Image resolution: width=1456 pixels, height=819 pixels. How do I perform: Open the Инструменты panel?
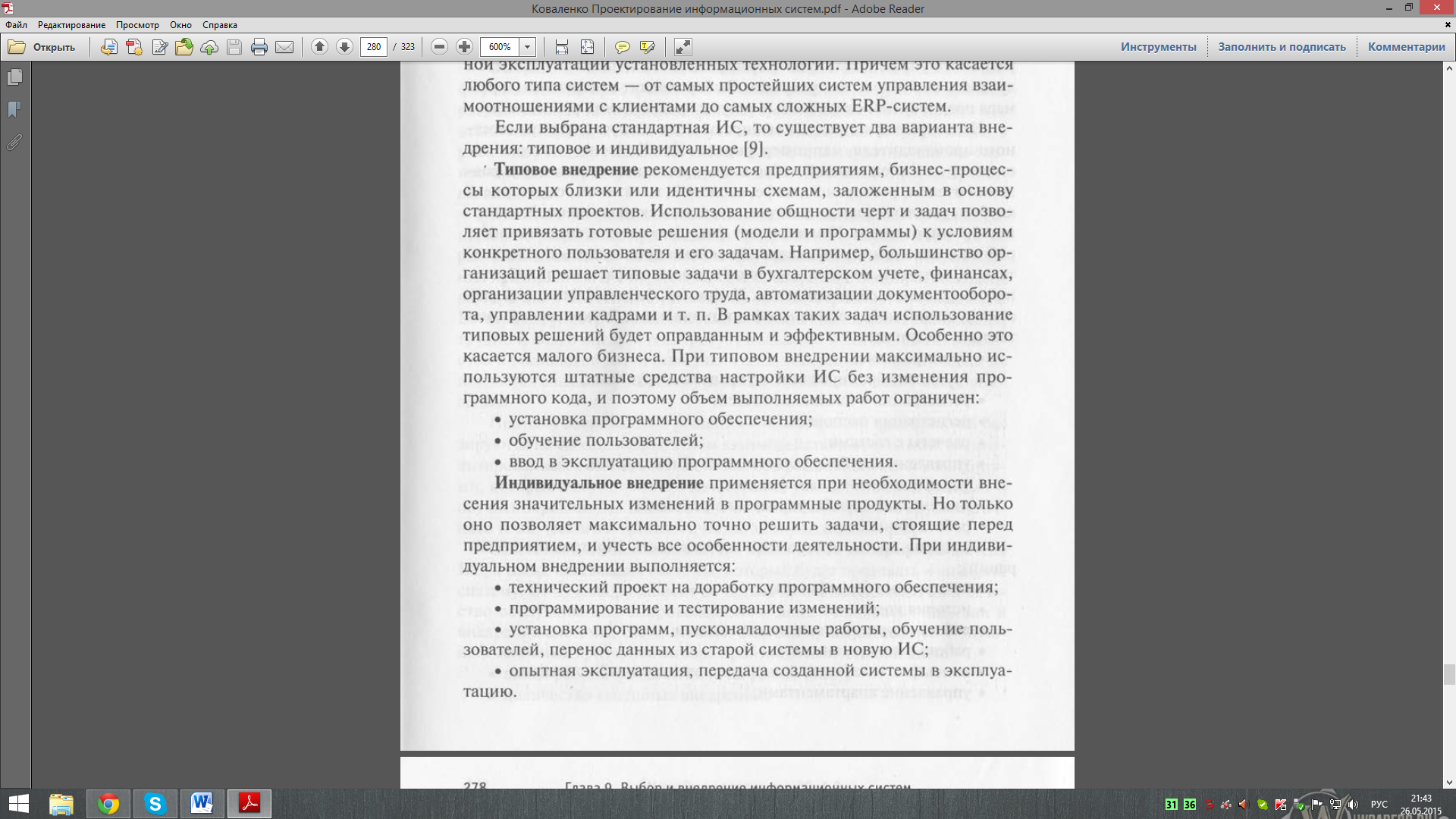(x=1159, y=47)
